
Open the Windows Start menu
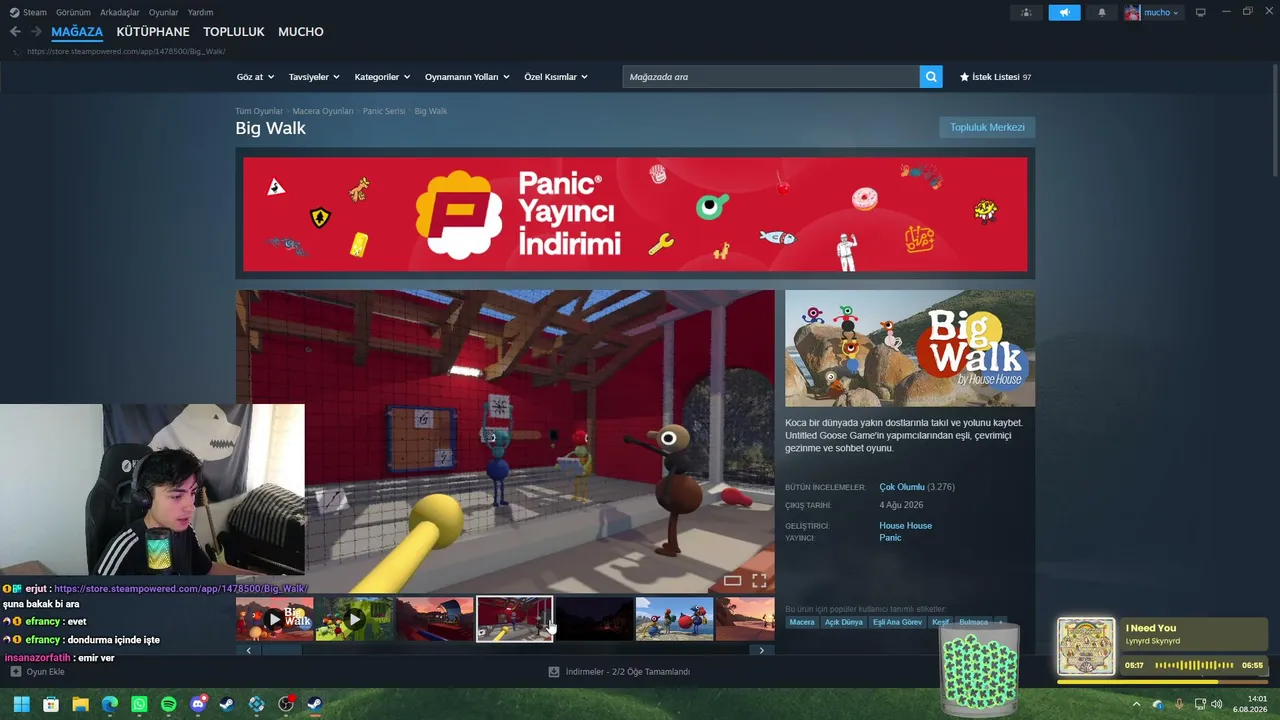click(21, 704)
